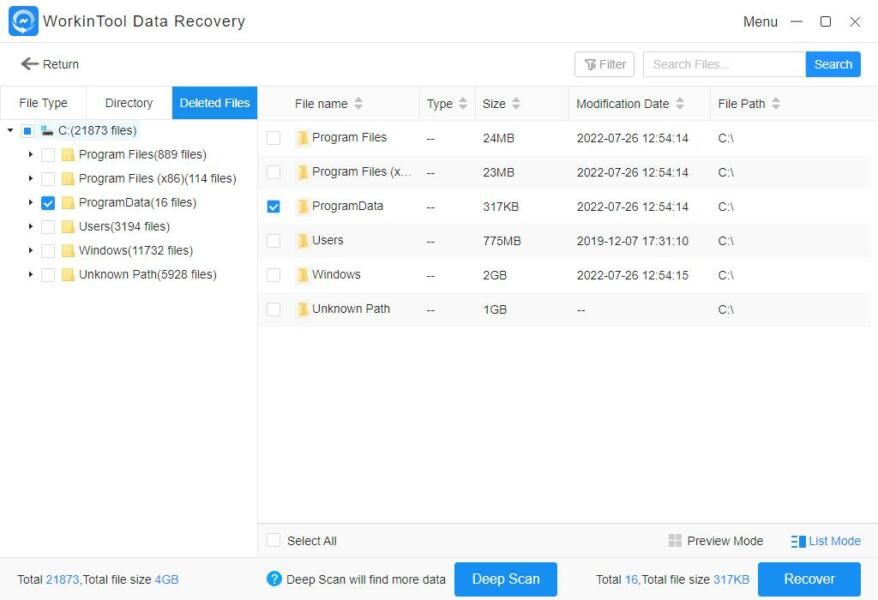This screenshot has height=600, width=878.
Task: Collapse the C: drive tree node
Action: [11, 130]
